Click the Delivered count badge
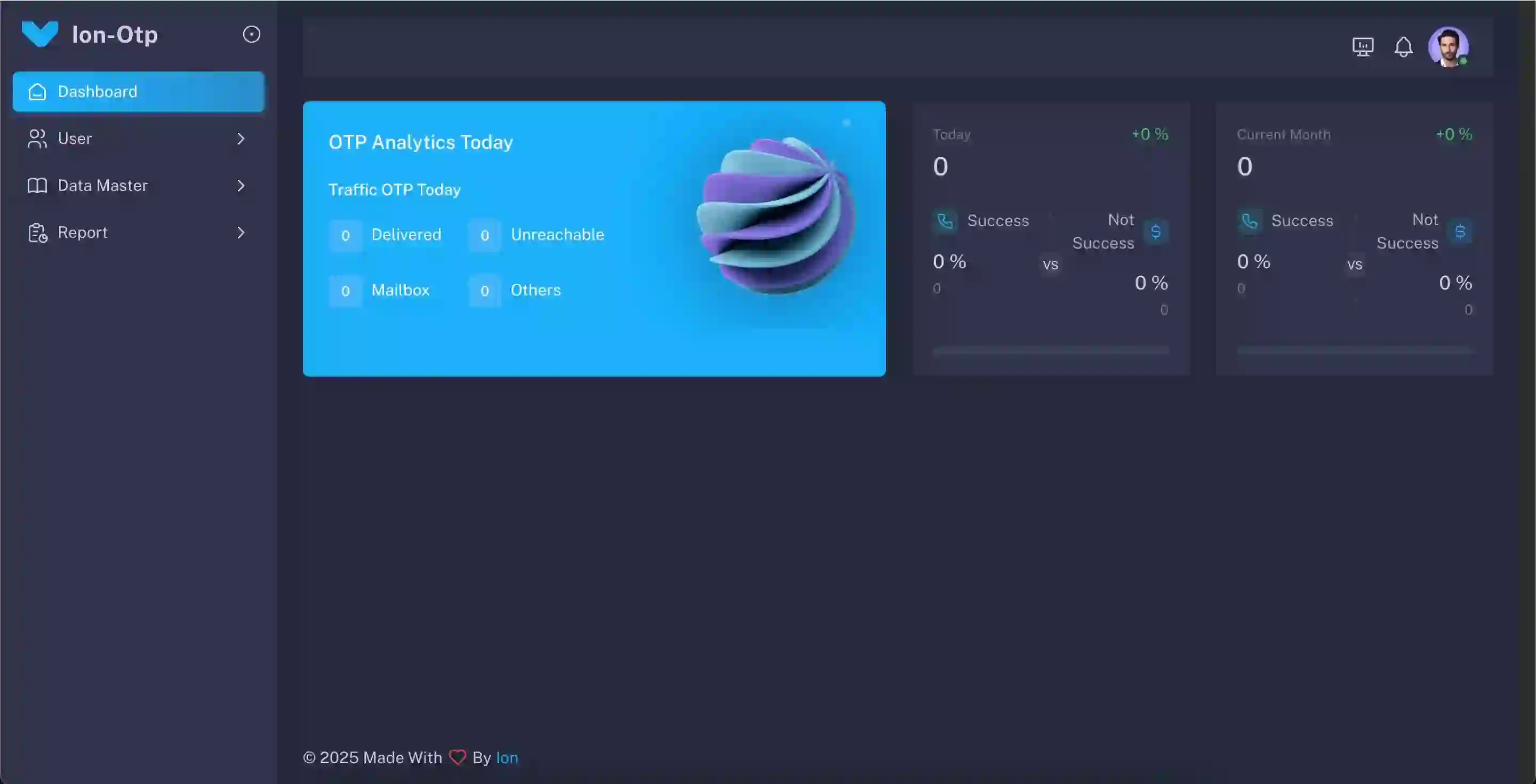The image size is (1536, 784). coord(345,236)
